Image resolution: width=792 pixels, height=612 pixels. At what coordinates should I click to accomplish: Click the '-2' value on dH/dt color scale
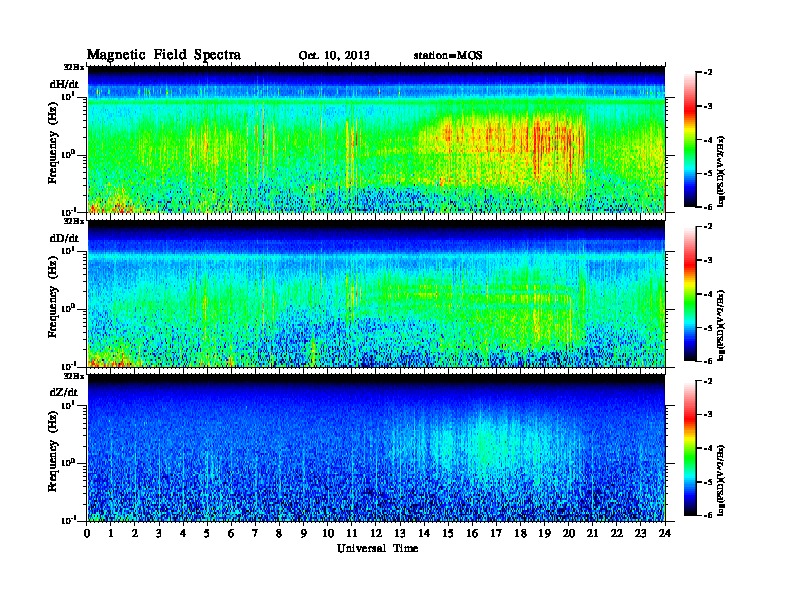click(708, 73)
